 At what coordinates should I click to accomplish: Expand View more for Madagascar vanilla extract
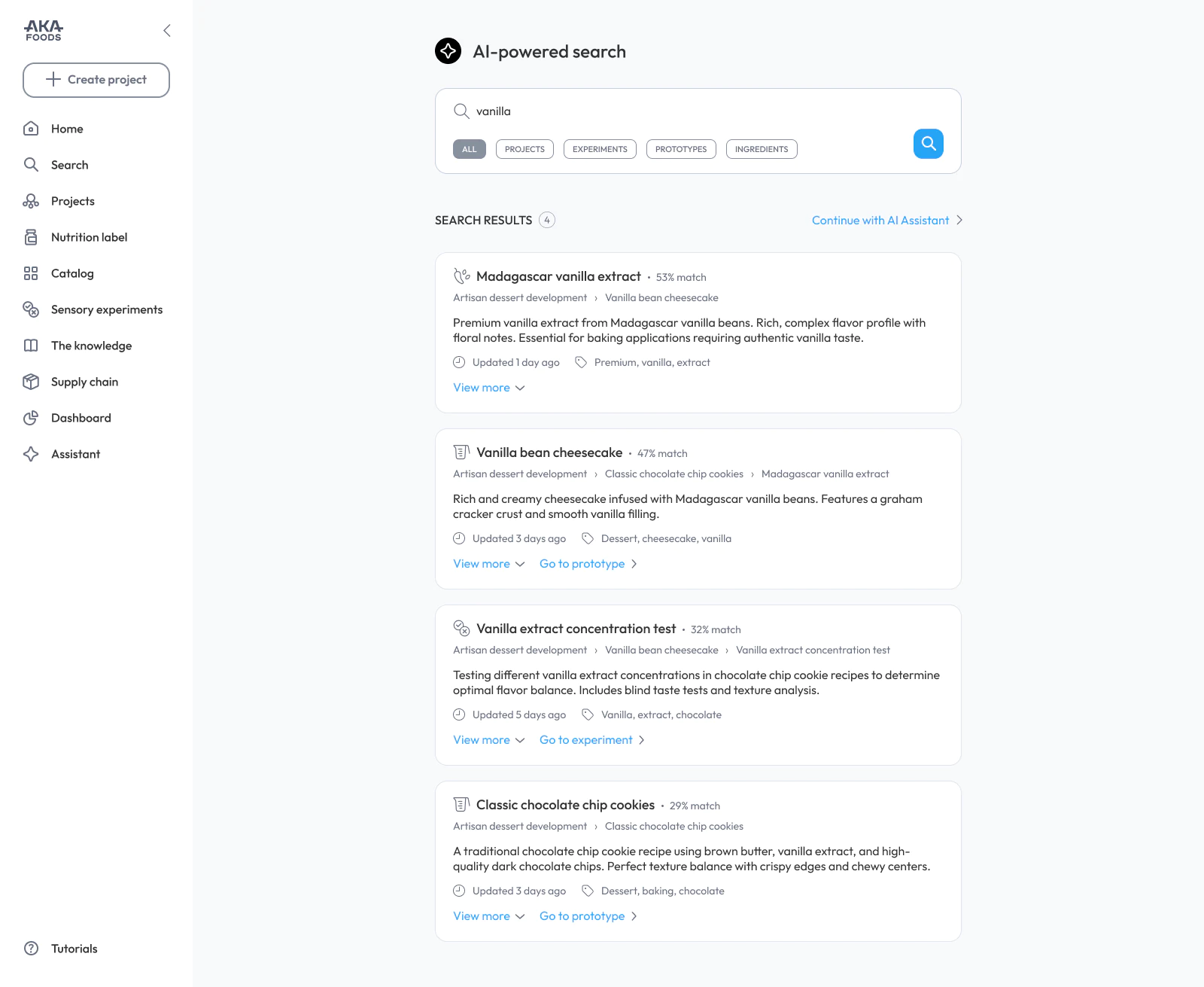[x=489, y=388]
